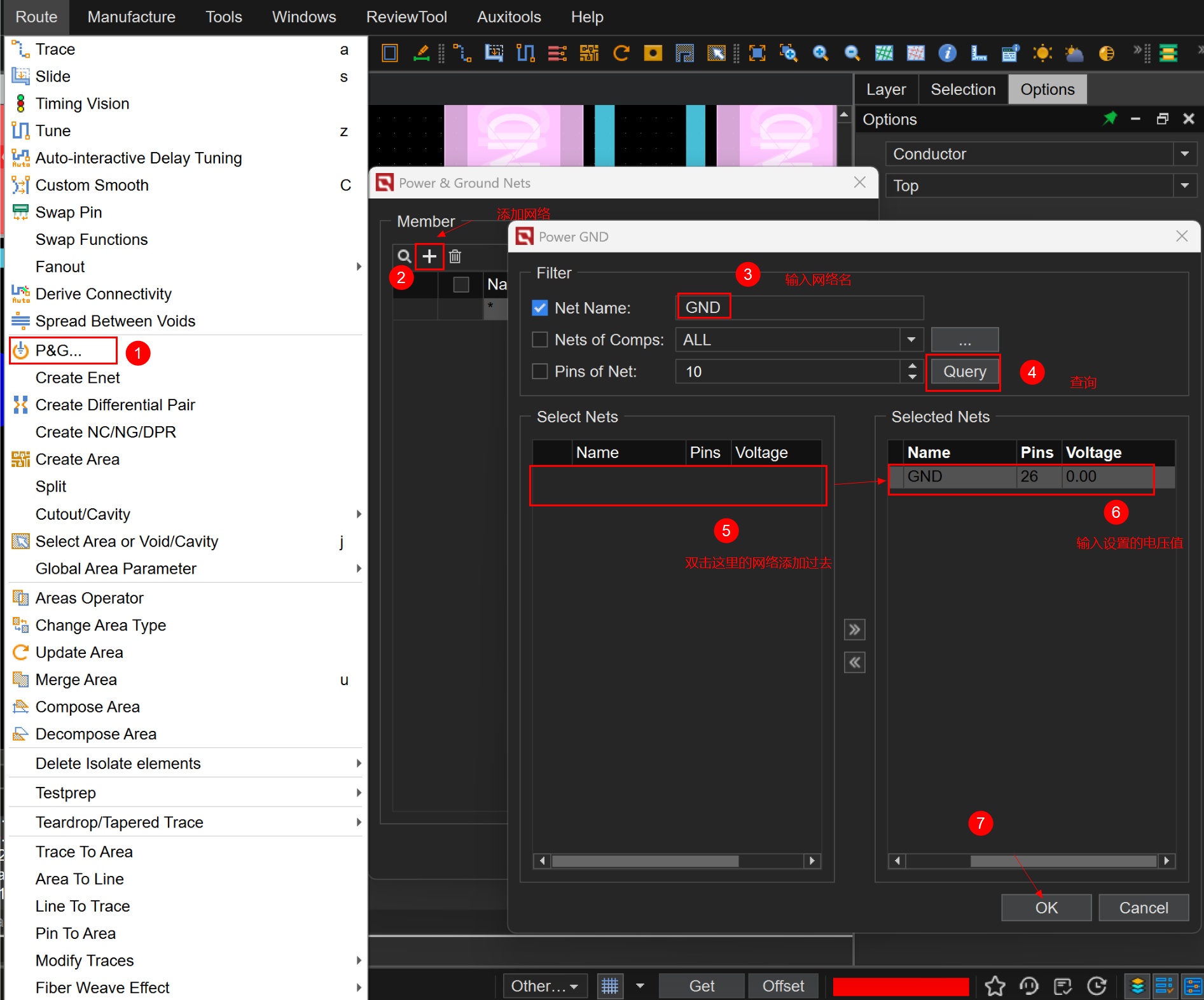Click the magnifier search icon in Member panel

pyautogui.click(x=404, y=256)
